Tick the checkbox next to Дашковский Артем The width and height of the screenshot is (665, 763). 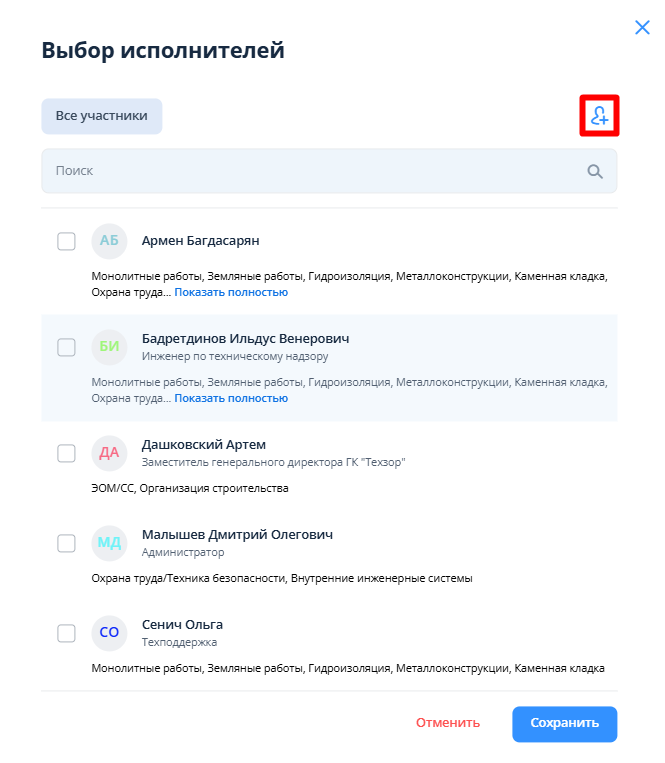(x=66, y=452)
